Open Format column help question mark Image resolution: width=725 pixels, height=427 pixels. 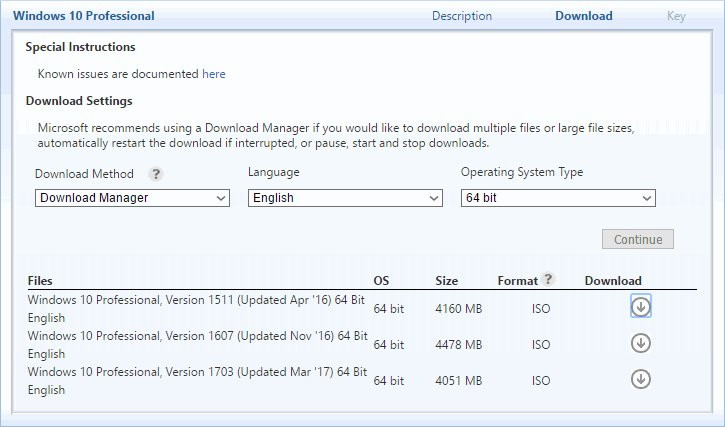tap(548, 278)
